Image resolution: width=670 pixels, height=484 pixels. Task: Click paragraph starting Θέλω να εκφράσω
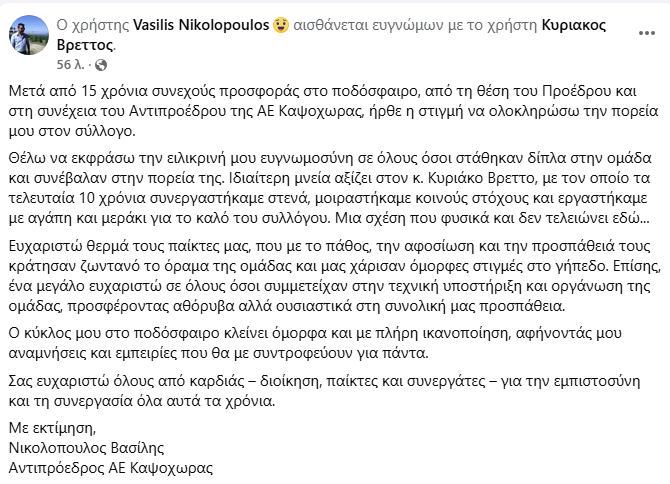330,188
